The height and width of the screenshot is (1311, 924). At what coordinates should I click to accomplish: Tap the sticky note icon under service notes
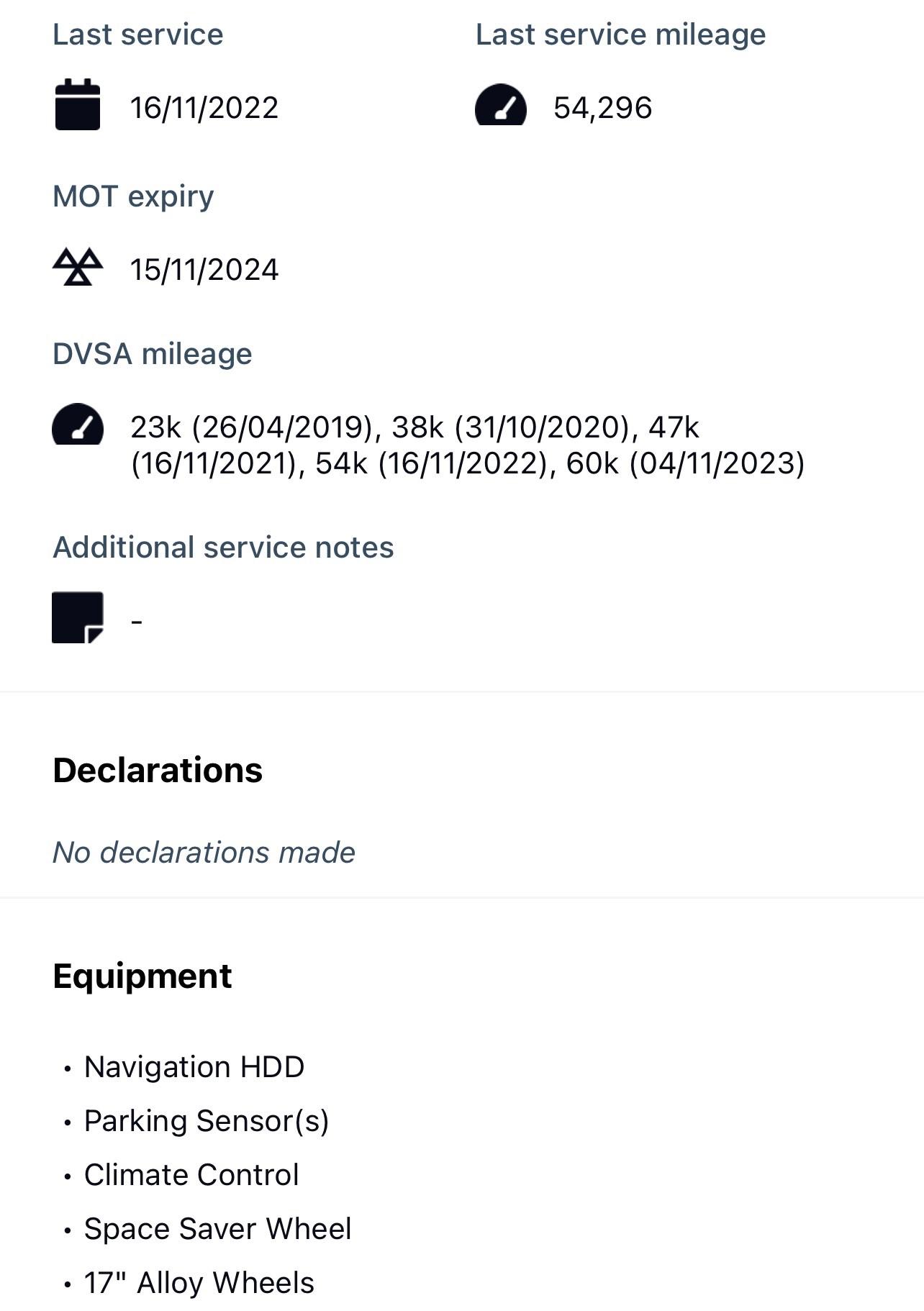[x=78, y=617]
